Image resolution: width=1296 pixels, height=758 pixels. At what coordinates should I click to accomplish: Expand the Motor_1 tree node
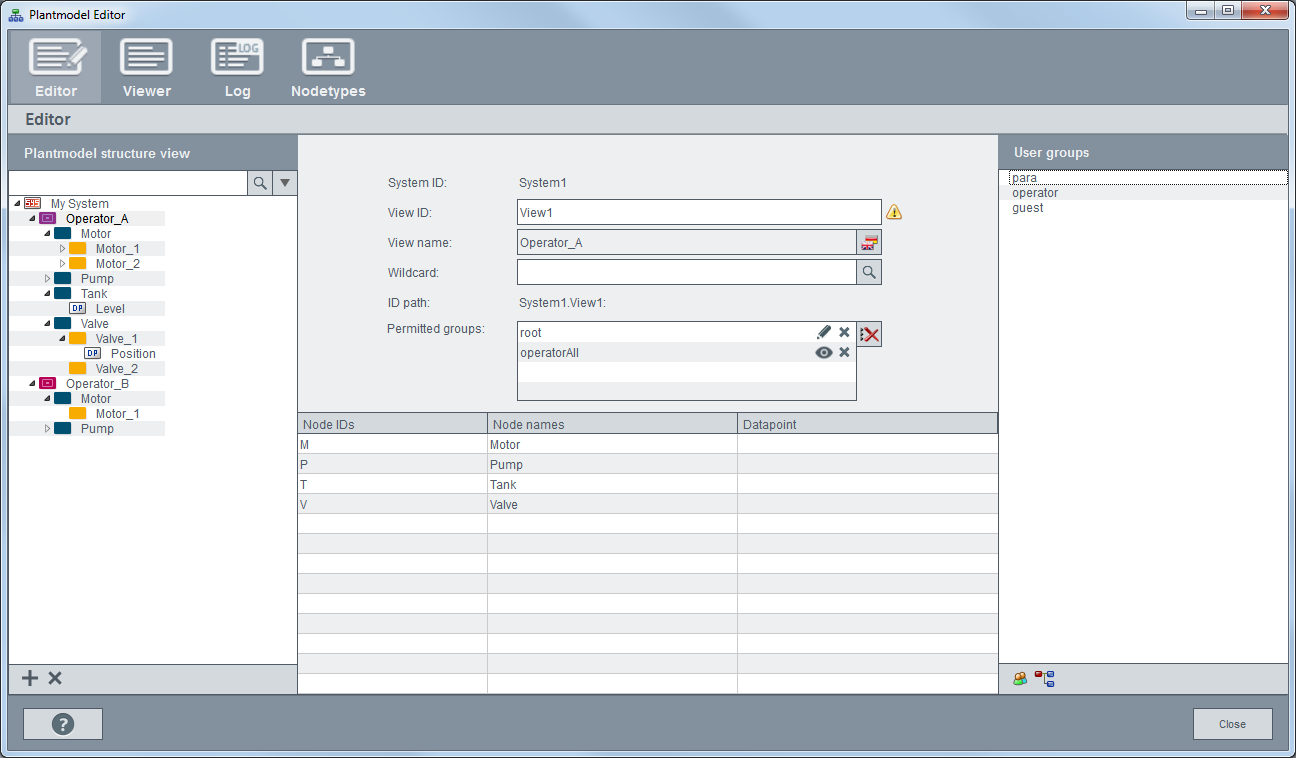62,248
